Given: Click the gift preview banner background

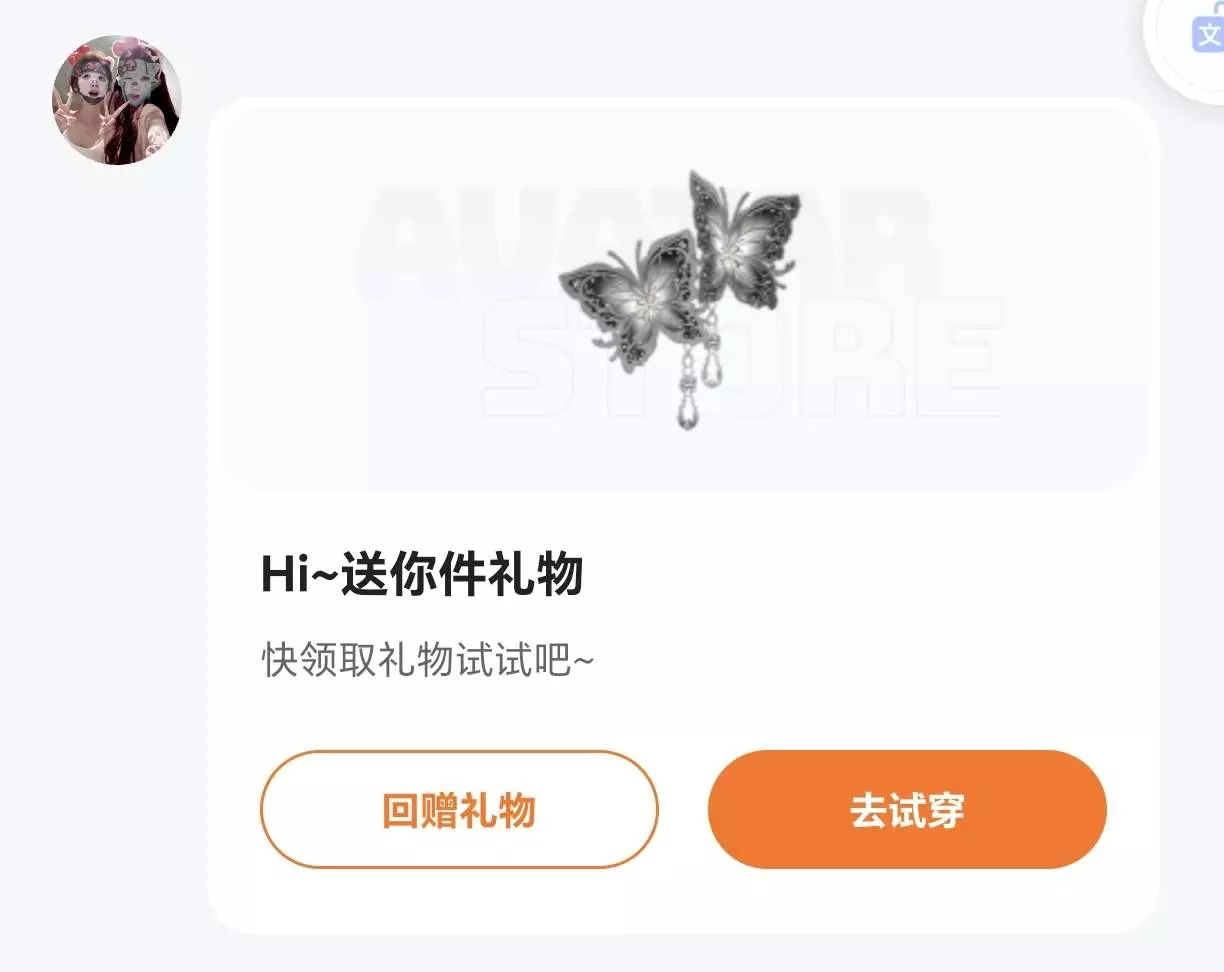Looking at the screenshot, I should 684,298.
